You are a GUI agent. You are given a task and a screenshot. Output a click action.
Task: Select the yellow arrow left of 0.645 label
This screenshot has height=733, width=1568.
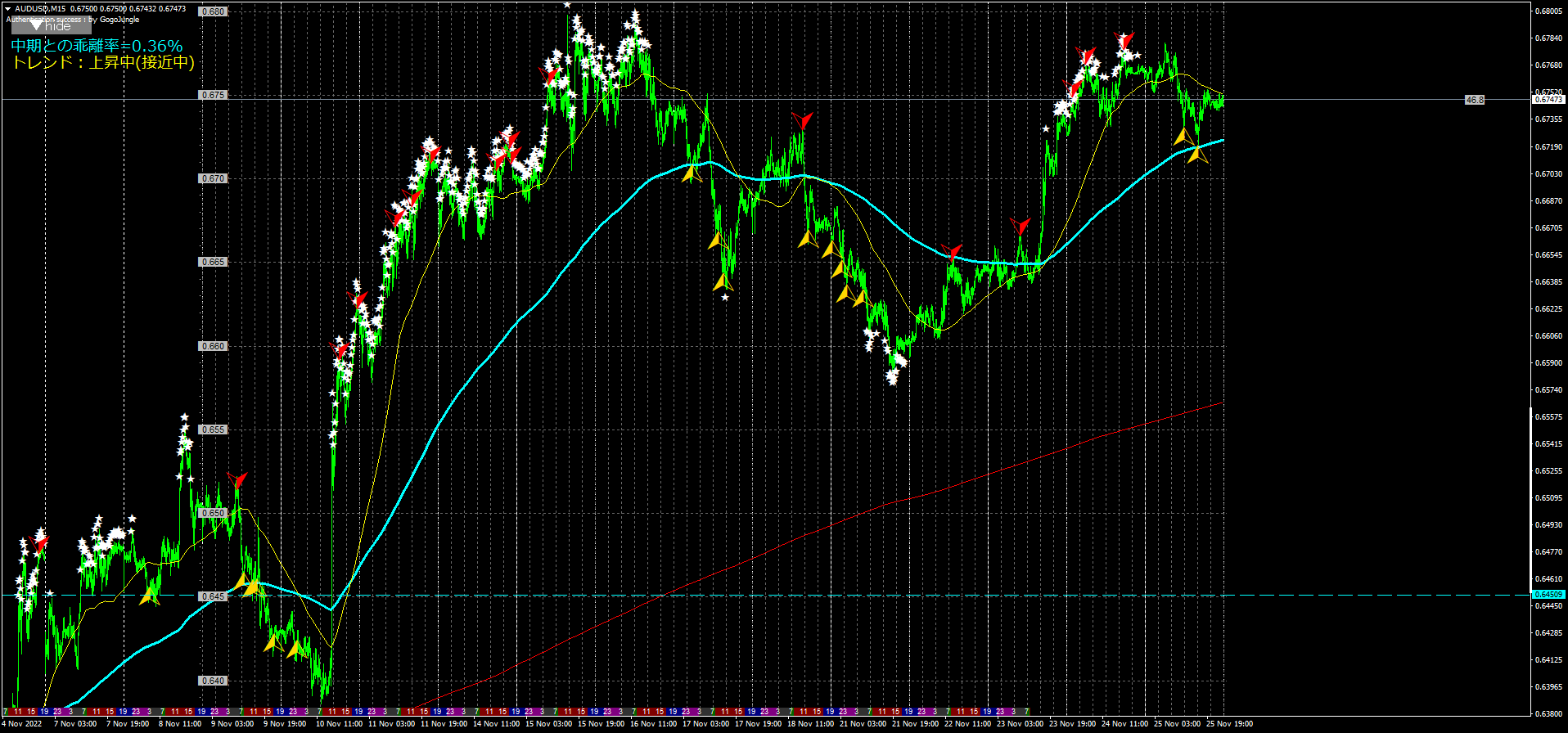149,595
